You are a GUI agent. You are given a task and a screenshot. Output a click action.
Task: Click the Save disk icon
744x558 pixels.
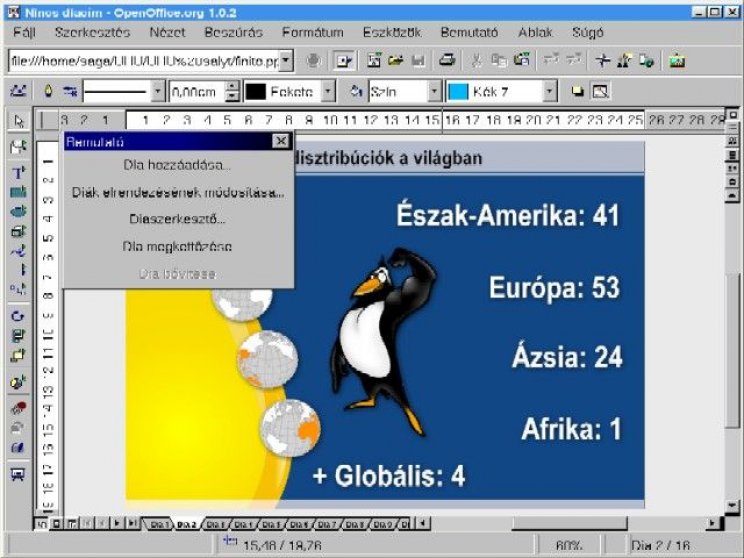[418, 60]
